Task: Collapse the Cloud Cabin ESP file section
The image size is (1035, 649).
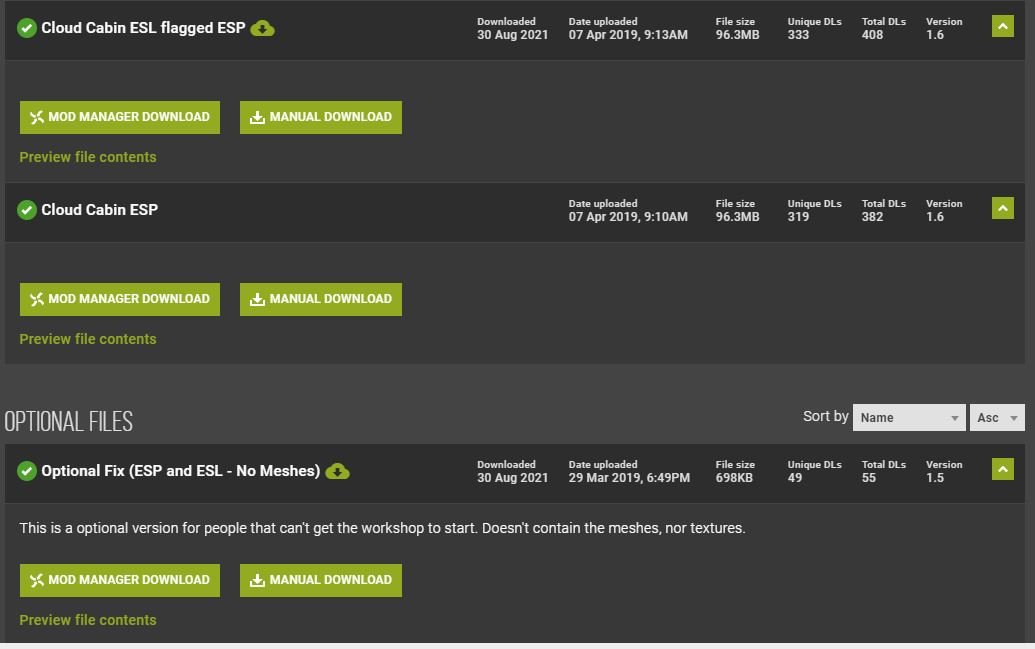Action: (1002, 208)
